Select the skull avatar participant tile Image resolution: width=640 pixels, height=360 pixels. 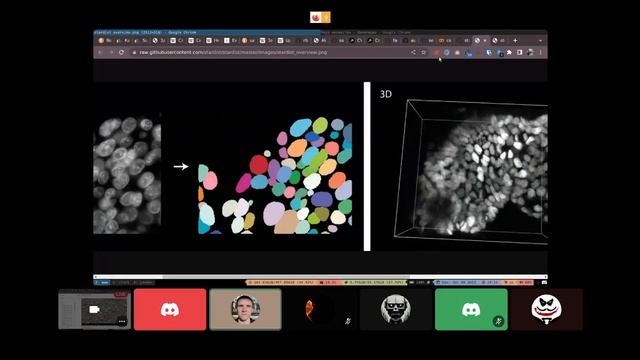pyautogui.click(x=396, y=309)
